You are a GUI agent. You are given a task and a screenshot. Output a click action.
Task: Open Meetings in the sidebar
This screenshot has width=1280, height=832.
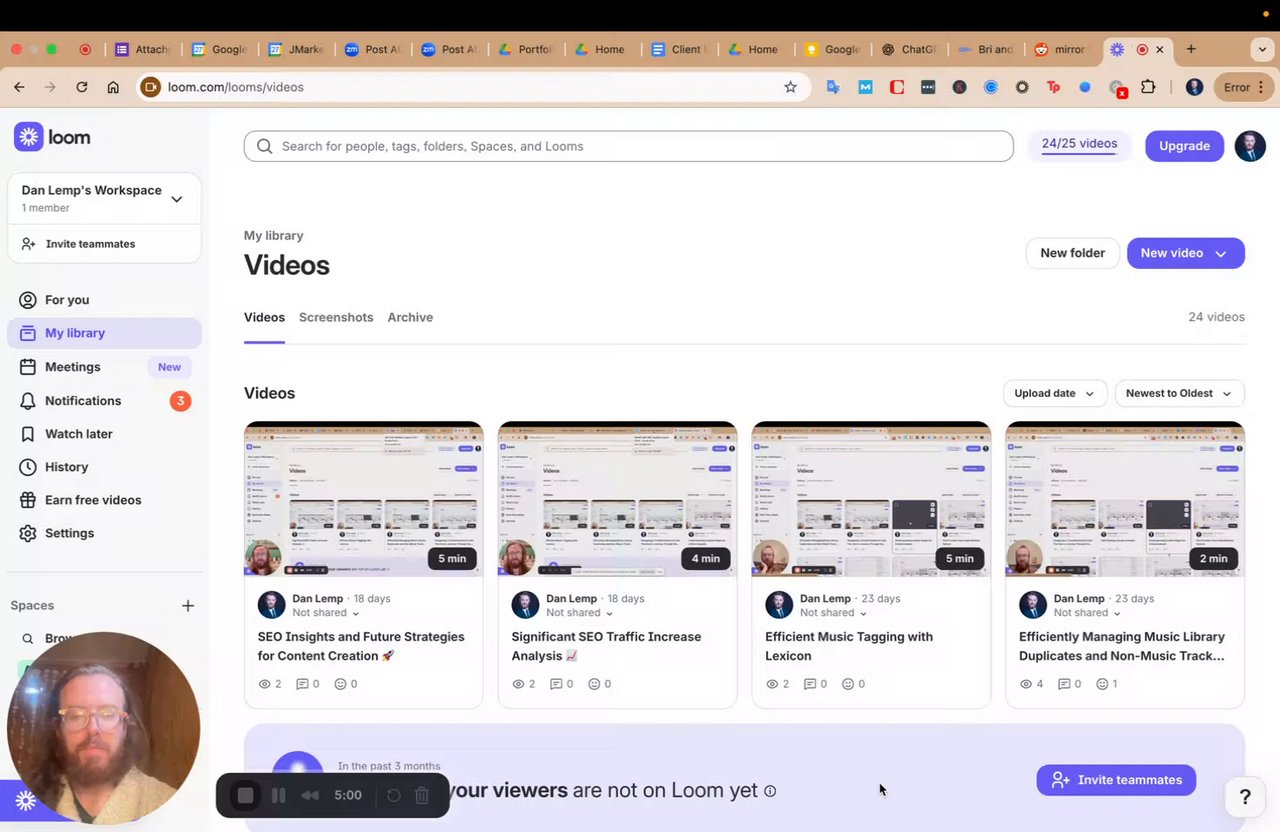click(x=104, y=367)
